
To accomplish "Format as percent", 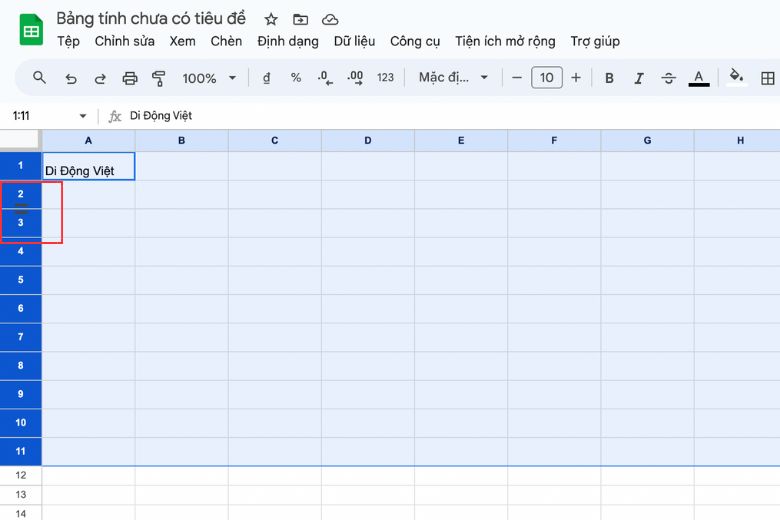I will 296,78.
